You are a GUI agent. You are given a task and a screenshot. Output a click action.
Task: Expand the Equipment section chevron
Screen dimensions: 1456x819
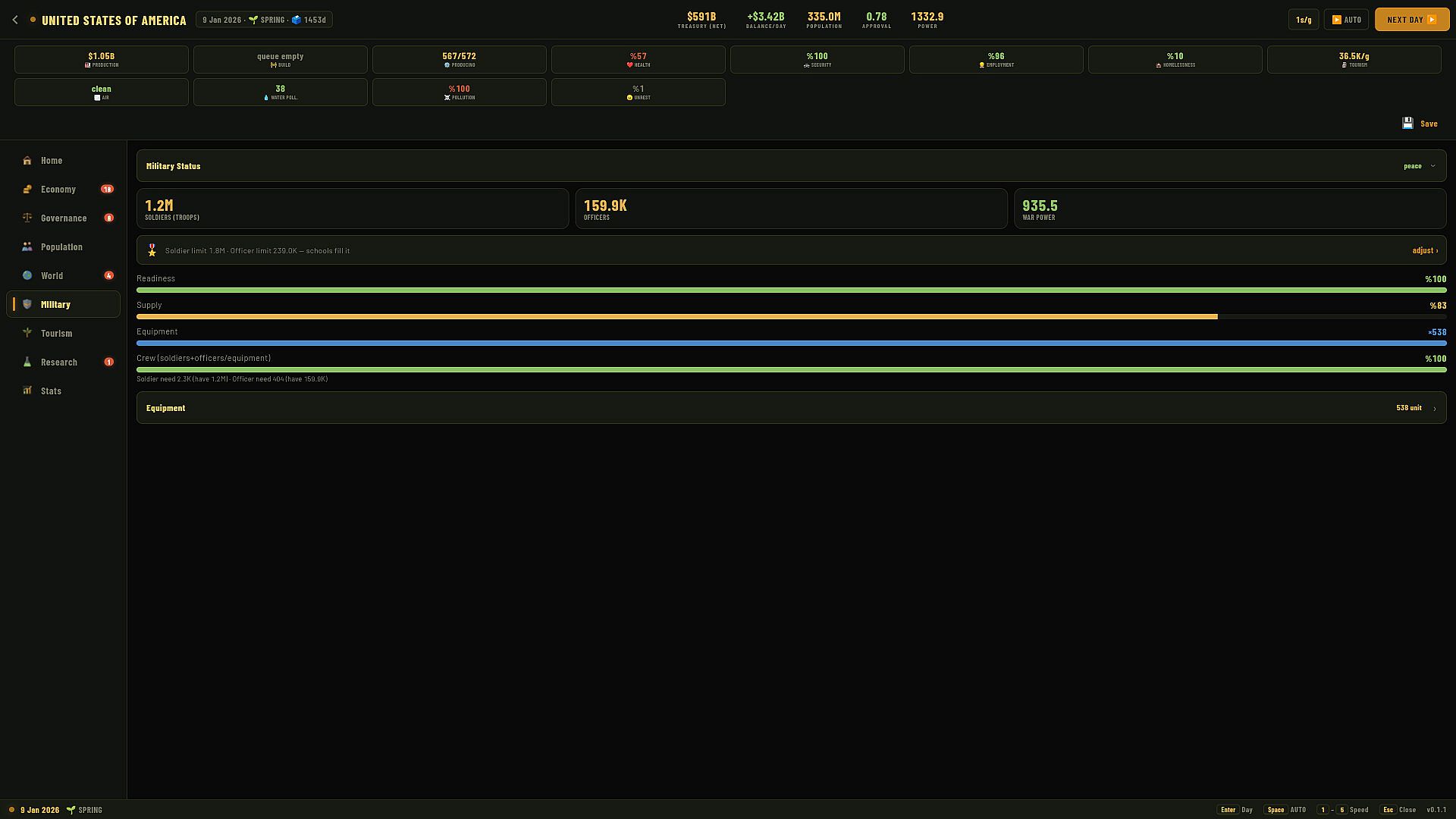tap(1434, 409)
